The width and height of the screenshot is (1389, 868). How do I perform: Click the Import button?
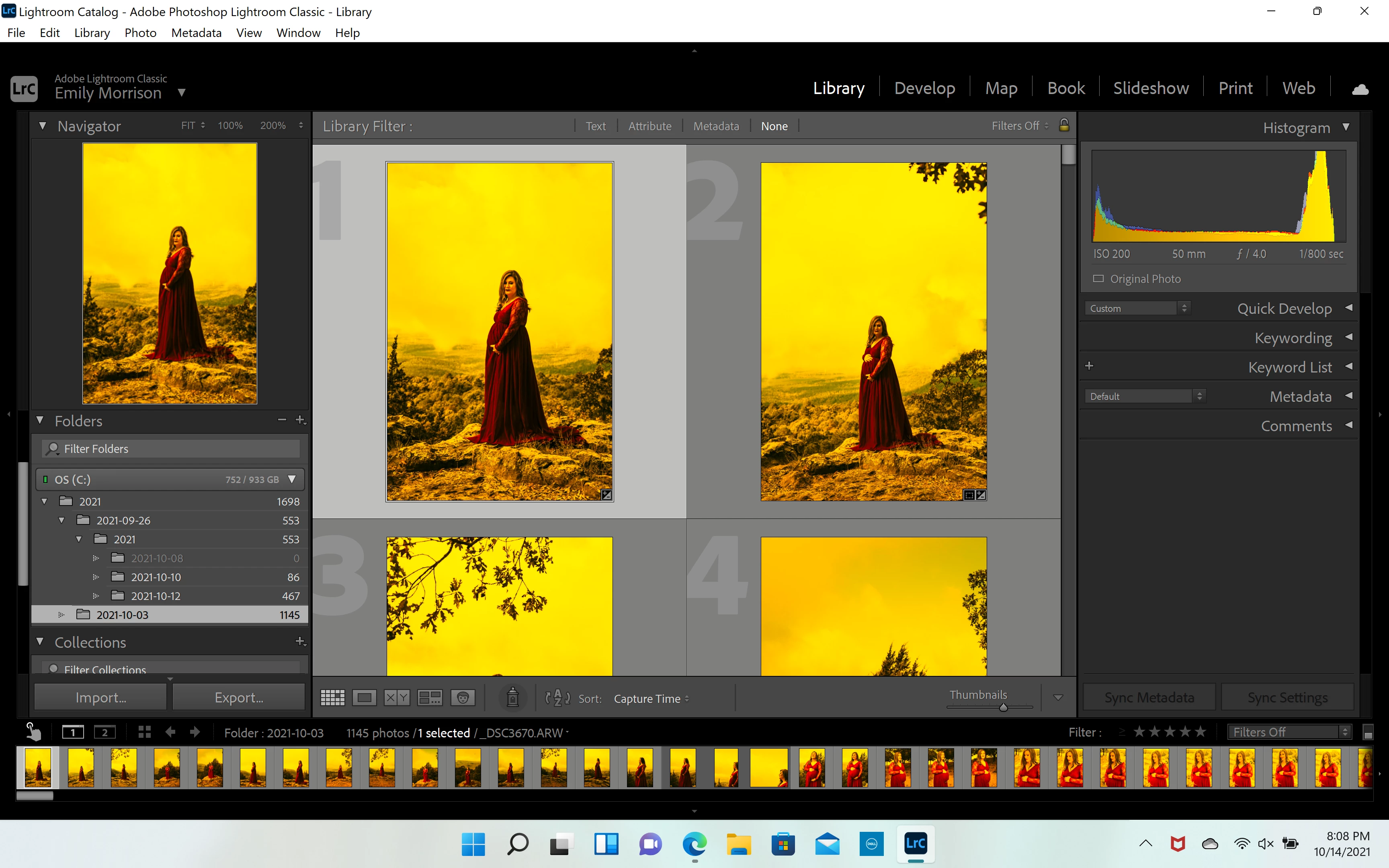[x=100, y=698]
